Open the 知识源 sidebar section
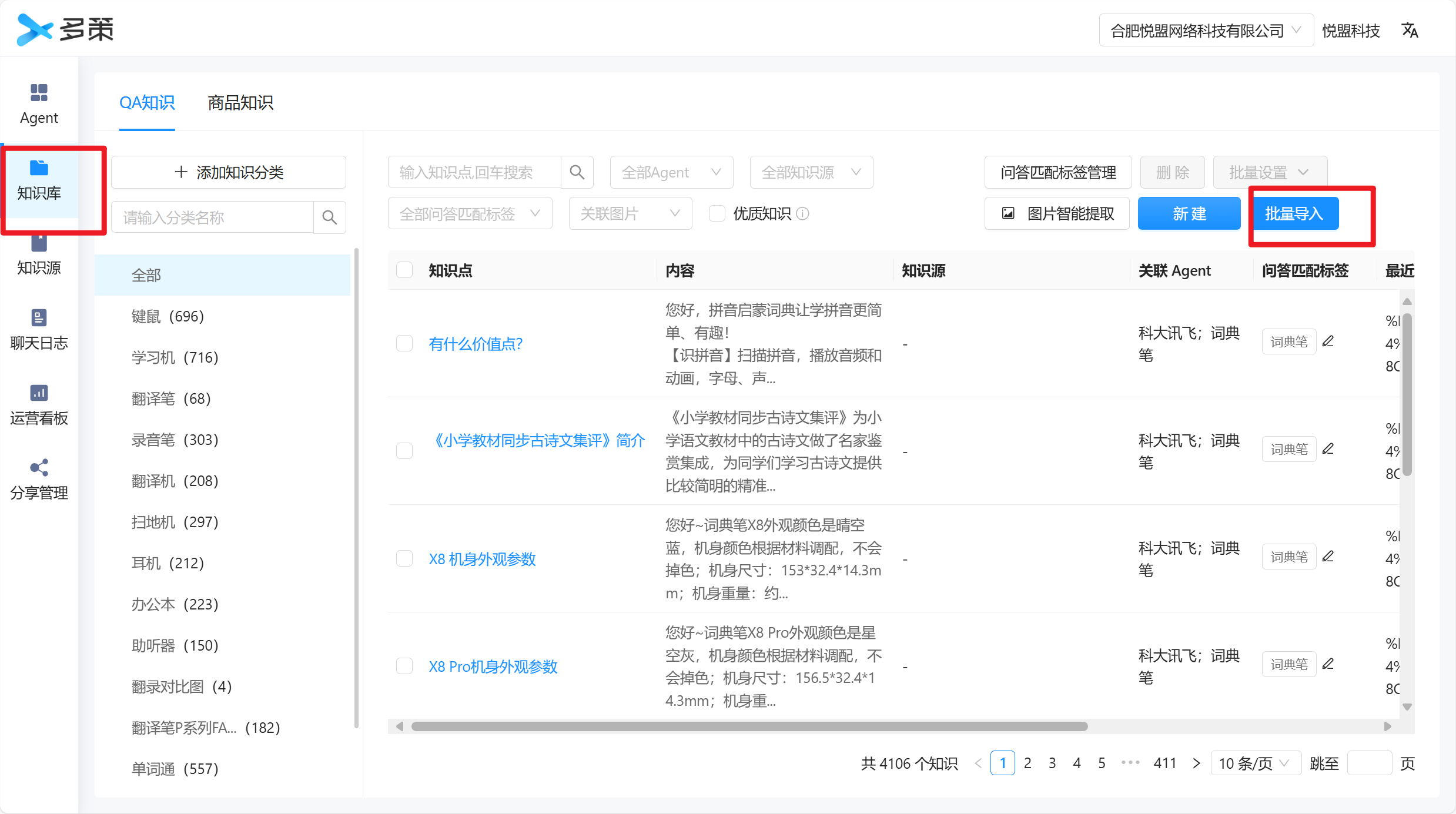1456x814 pixels. click(39, 256)
